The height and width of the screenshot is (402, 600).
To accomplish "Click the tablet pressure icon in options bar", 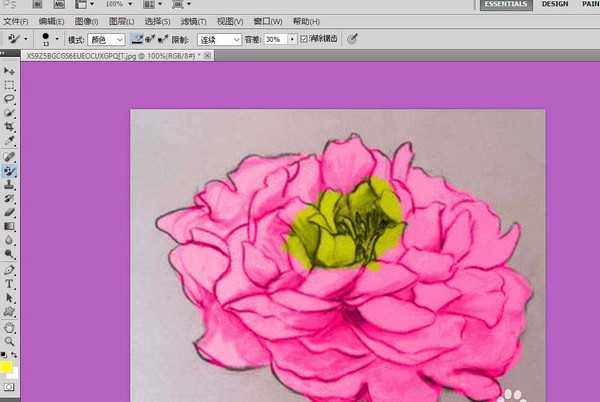I will click(x=352, y=39).
